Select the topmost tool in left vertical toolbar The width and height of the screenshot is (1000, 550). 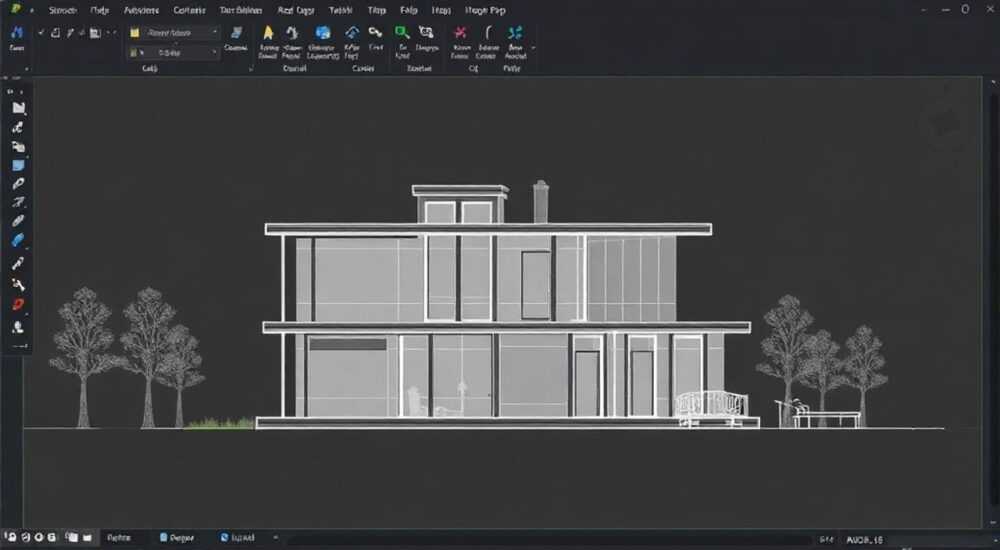pyautogui.click(x=18, y=108)
